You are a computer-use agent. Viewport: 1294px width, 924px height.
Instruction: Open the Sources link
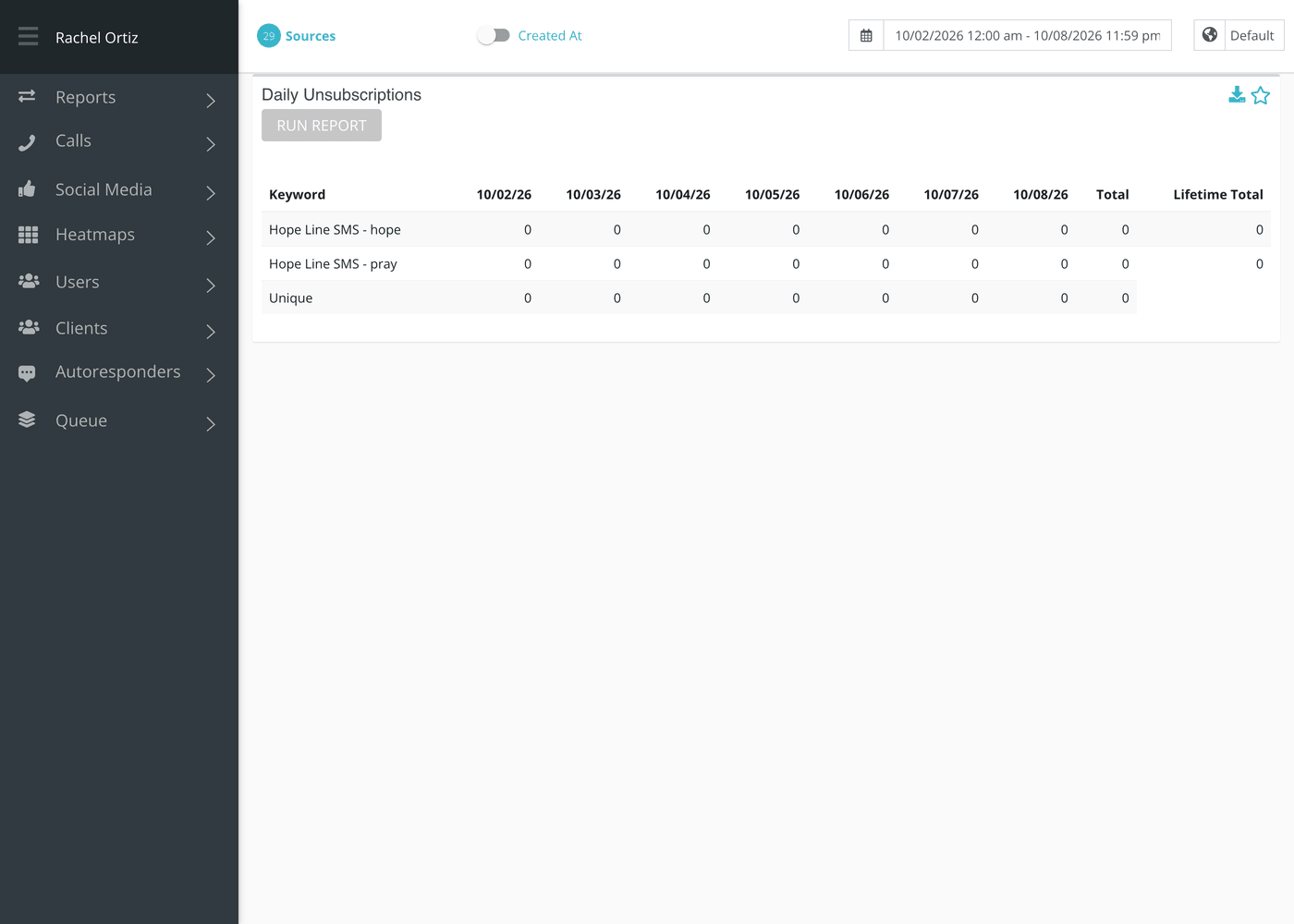coord(311,36)
